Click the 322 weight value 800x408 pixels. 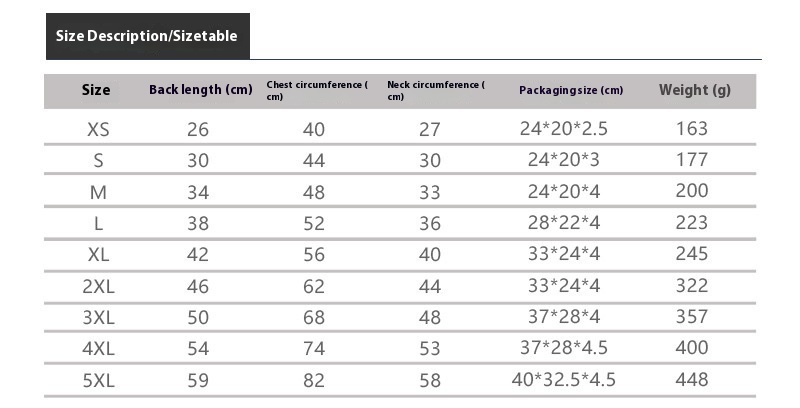pyautogui.click(x=691, y=286)
